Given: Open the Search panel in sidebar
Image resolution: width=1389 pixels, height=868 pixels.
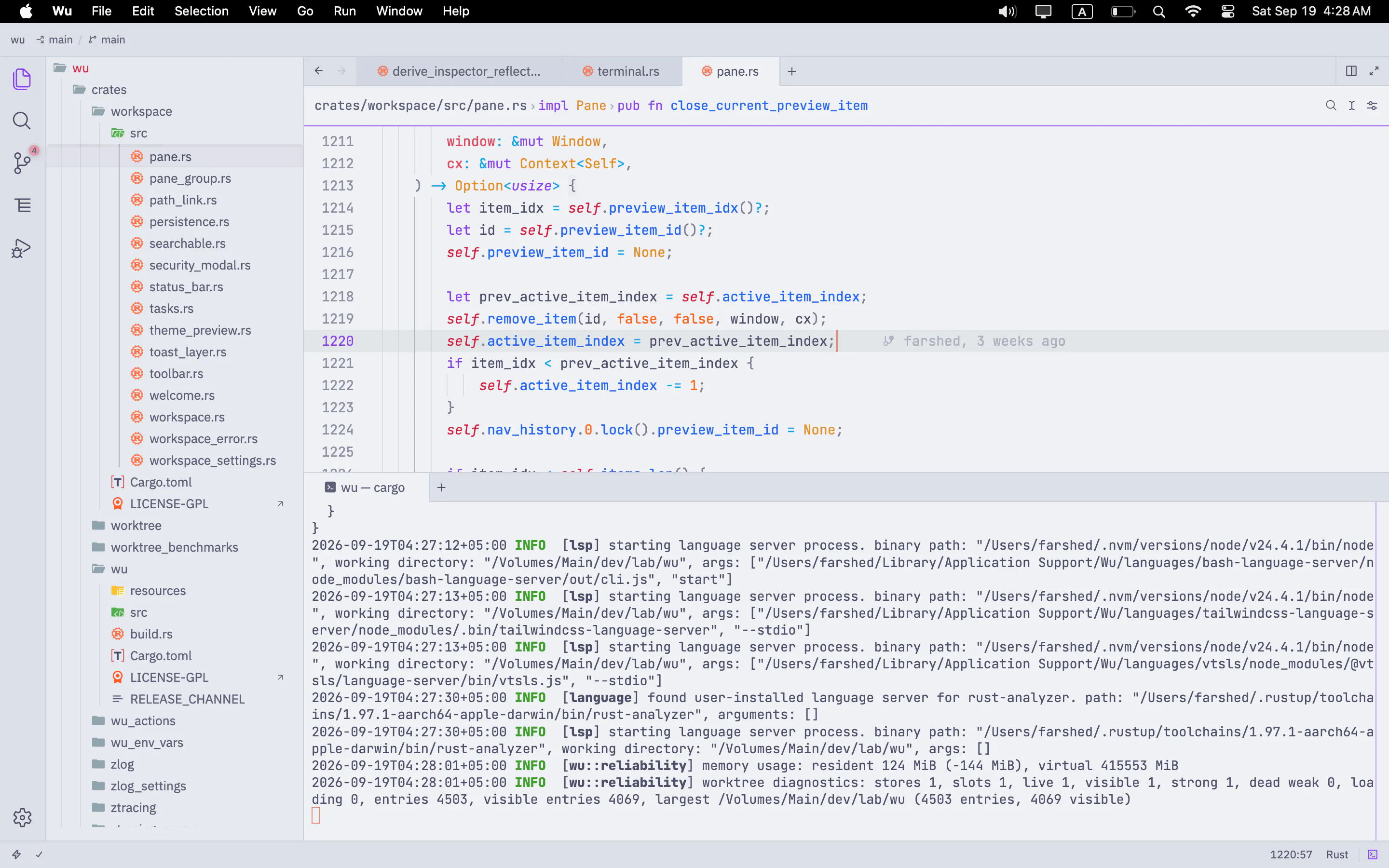Looking at the screenshot, I should (22, 121).
